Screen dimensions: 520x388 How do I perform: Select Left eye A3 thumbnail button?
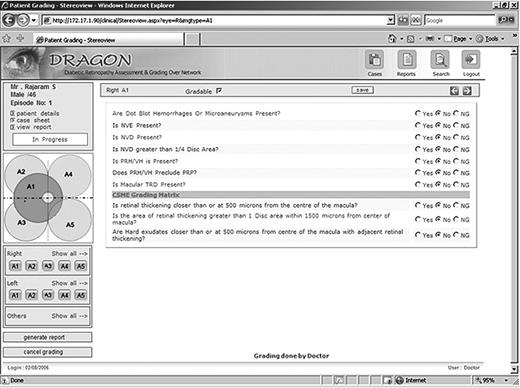(48, 295)
